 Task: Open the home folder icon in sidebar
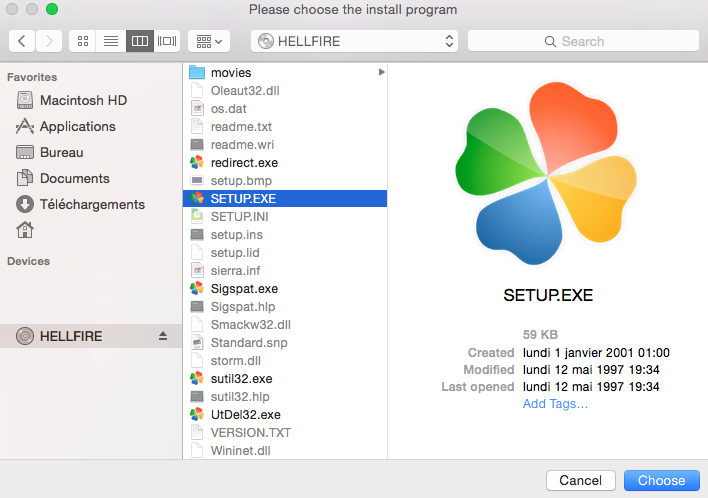(x=25, y=230)
